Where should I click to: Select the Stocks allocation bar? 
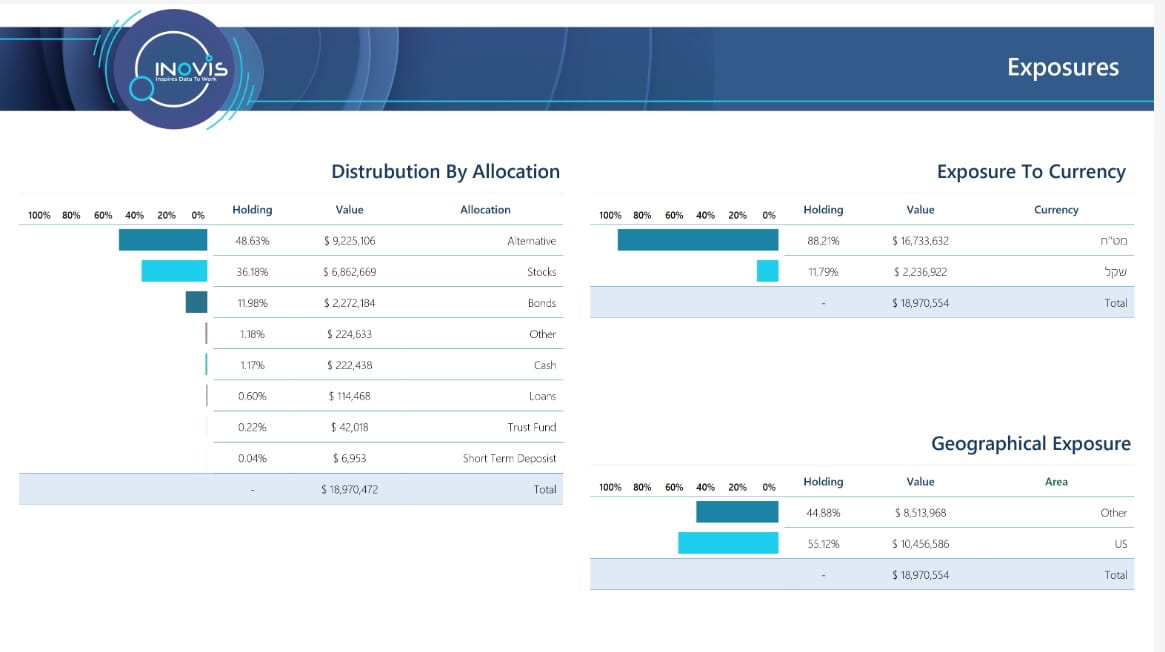(x=174, y=271)
